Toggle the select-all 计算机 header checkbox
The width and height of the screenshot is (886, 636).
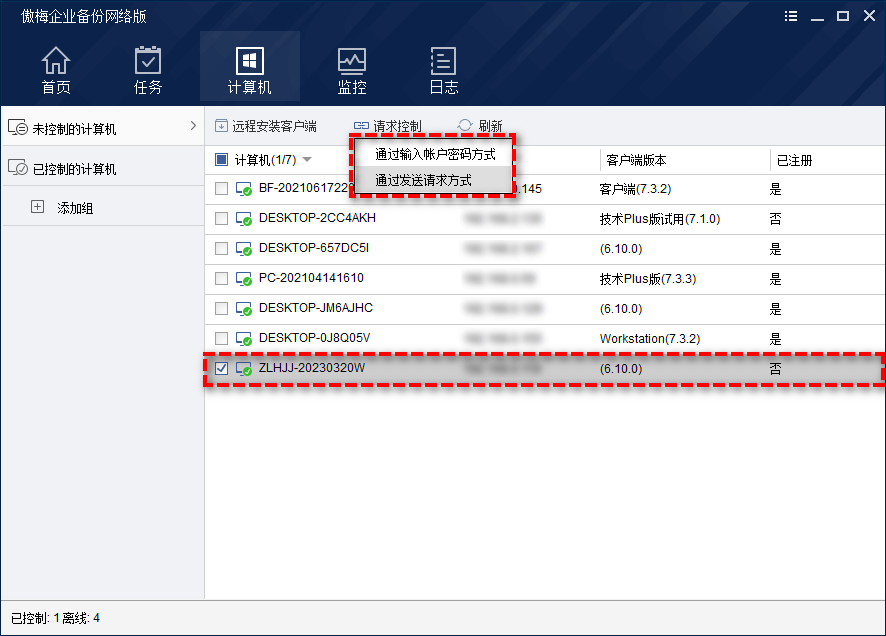[222, 160]
